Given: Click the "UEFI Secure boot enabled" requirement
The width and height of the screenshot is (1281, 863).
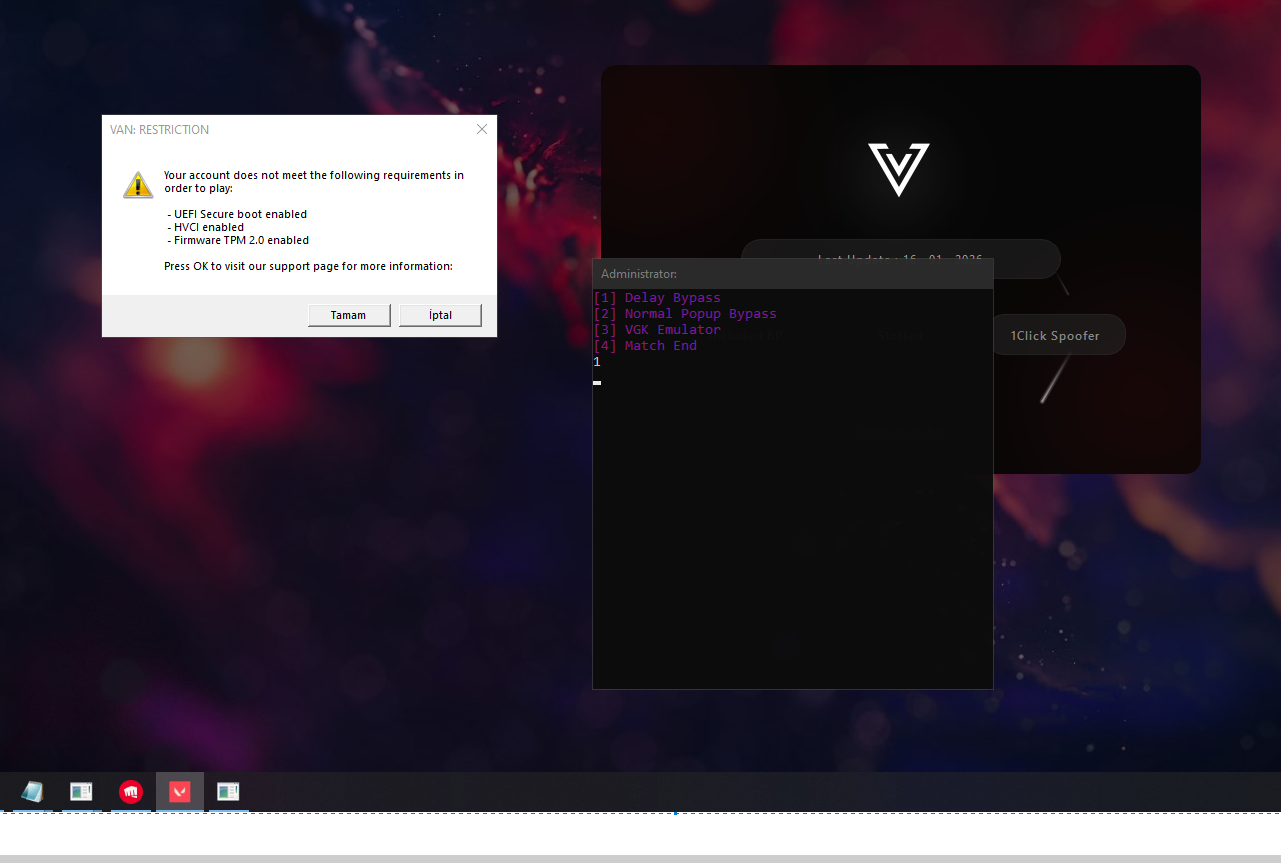Looking at the screenshot, I should click(x=238, y=214).
